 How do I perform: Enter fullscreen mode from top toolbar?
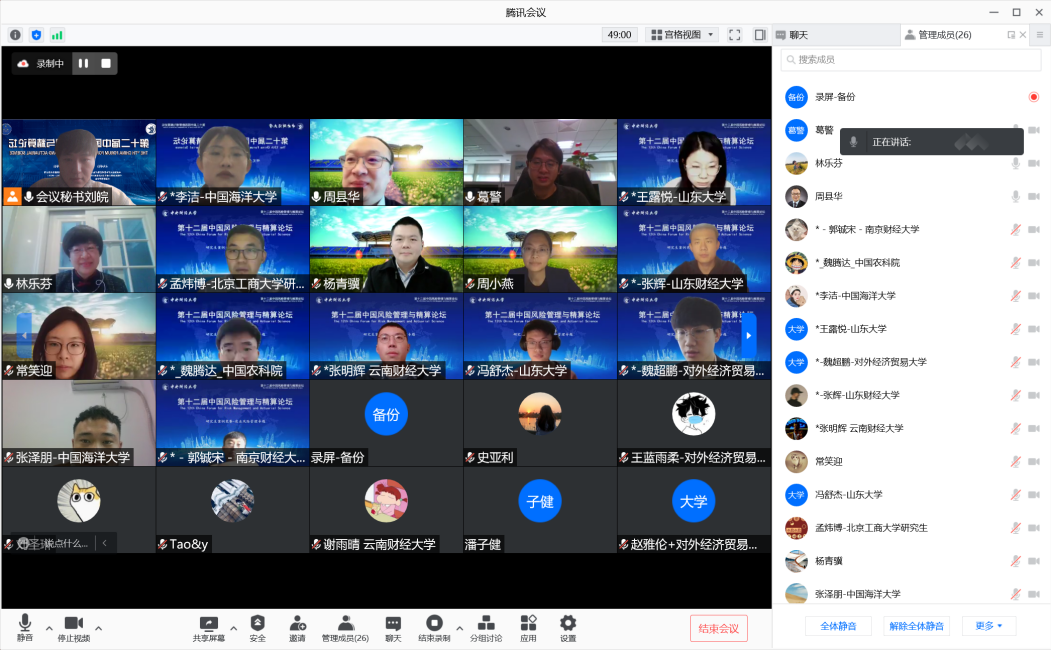tap(734, 33)
